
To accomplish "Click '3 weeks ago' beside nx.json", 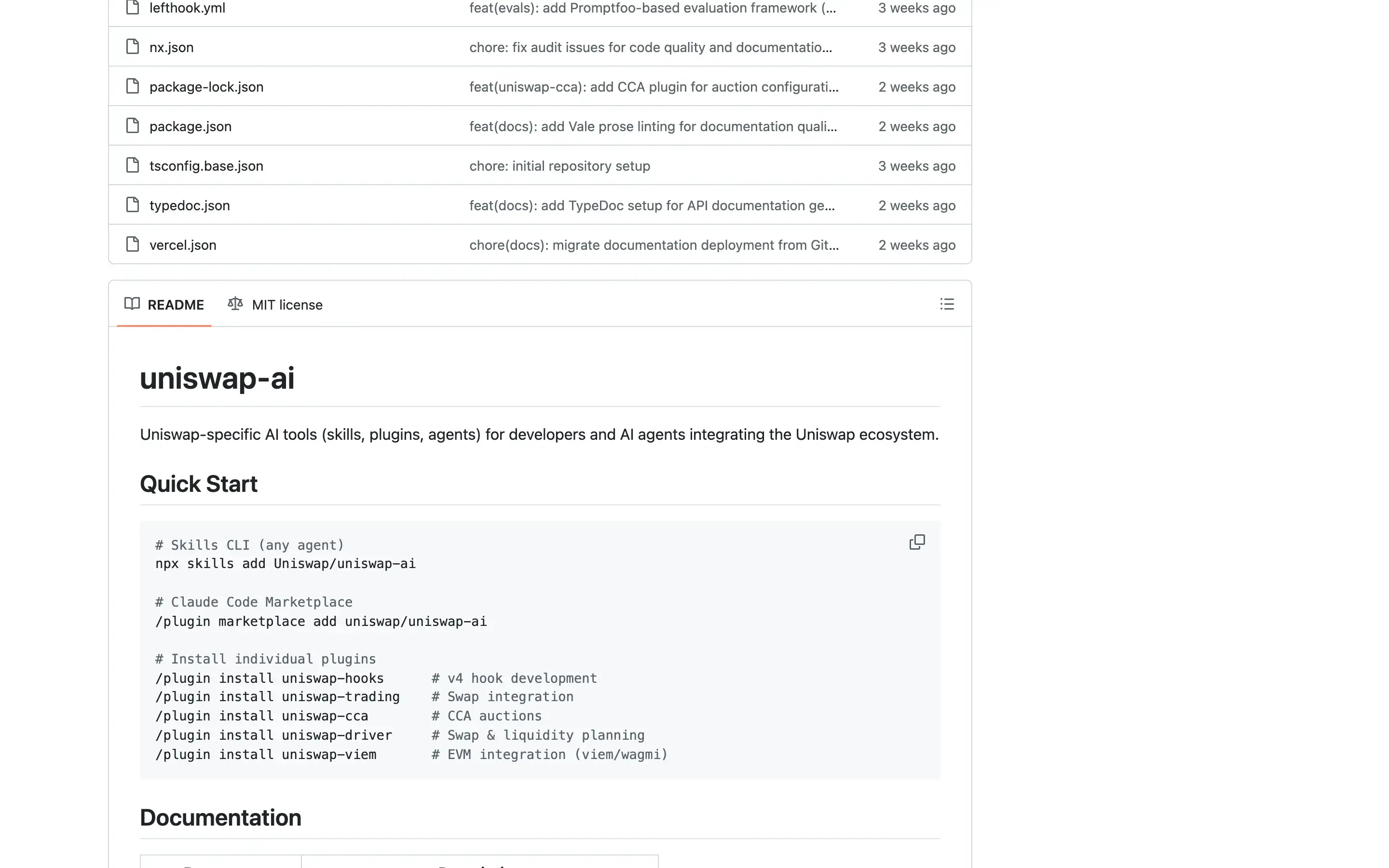I will [x=916, y=47].
